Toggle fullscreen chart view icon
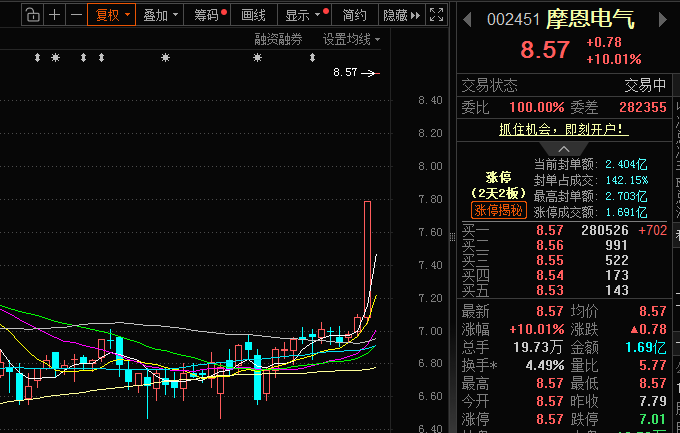 click(x=436, y=15)
